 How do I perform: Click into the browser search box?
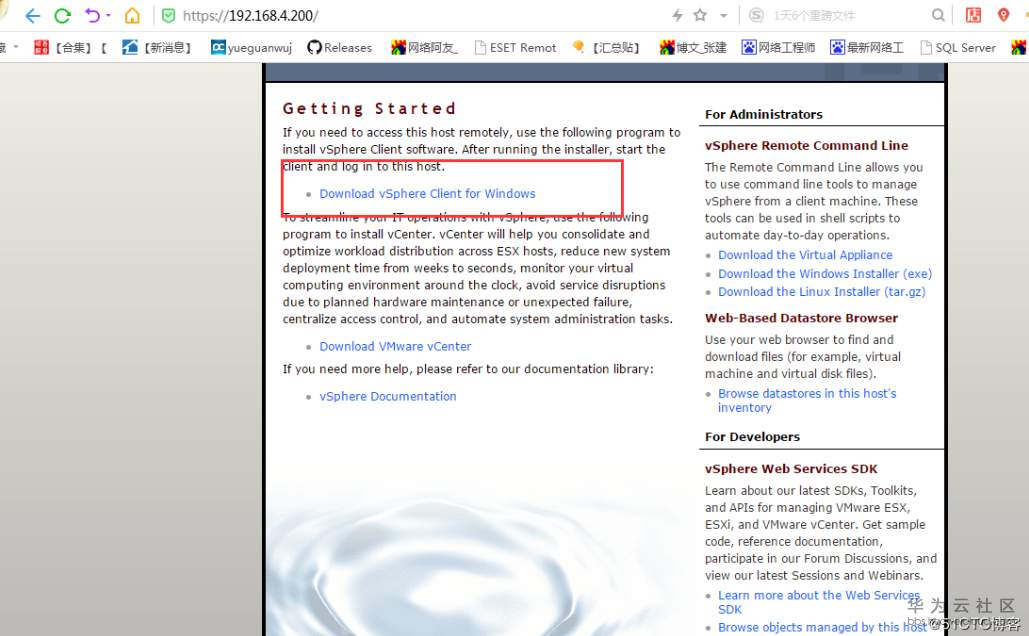point(847,15)
